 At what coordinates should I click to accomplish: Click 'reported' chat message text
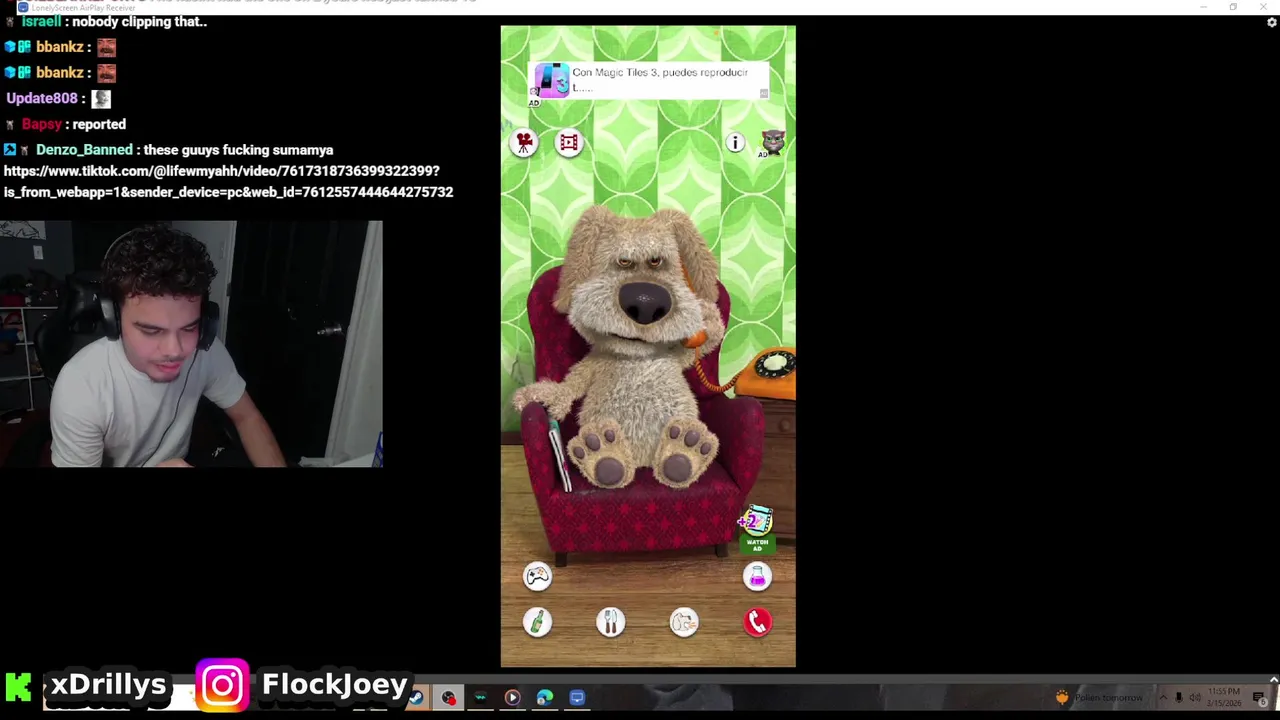click(x=99, y=124)
